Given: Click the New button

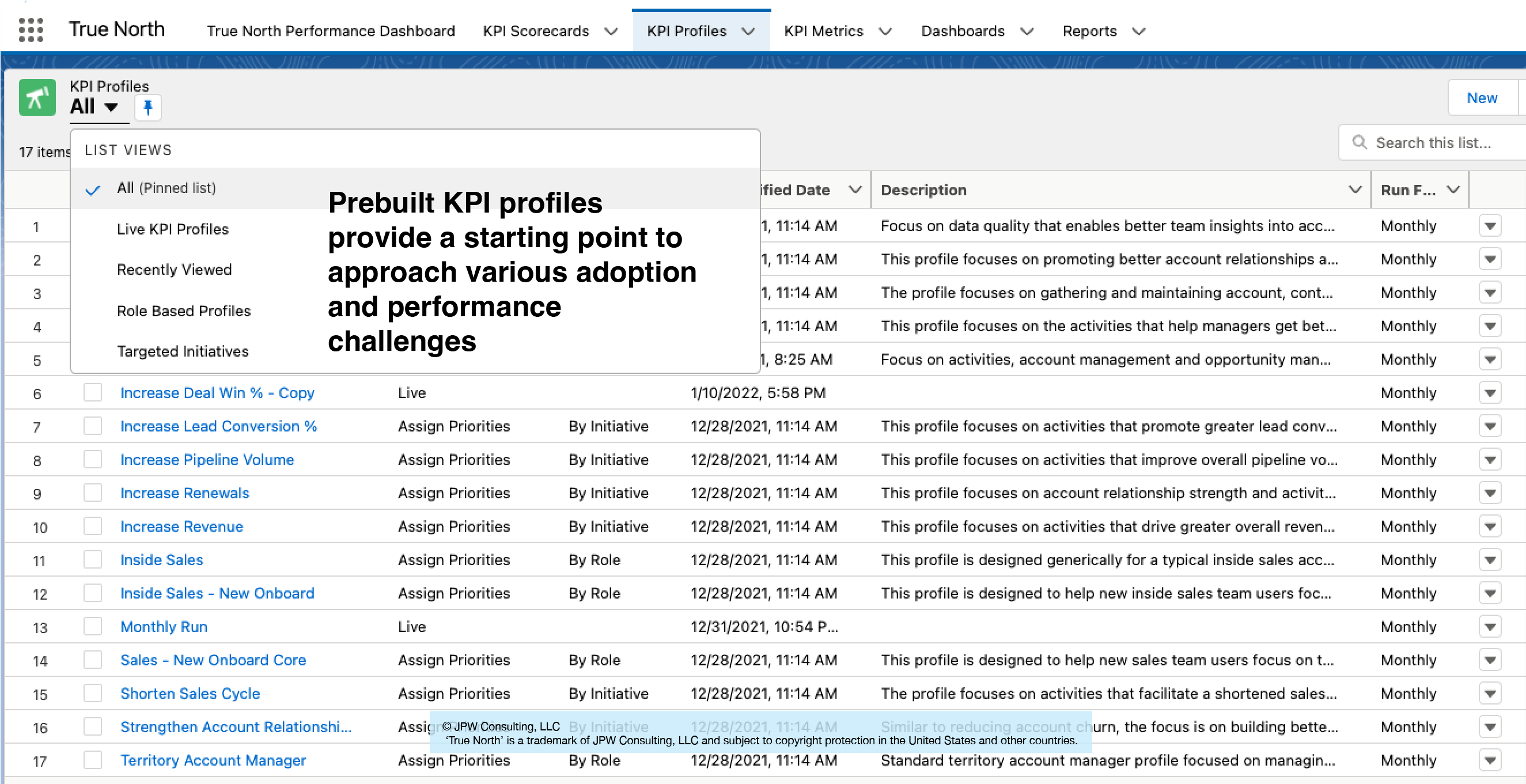Looking at the screenshot, I should (1482, 98).
